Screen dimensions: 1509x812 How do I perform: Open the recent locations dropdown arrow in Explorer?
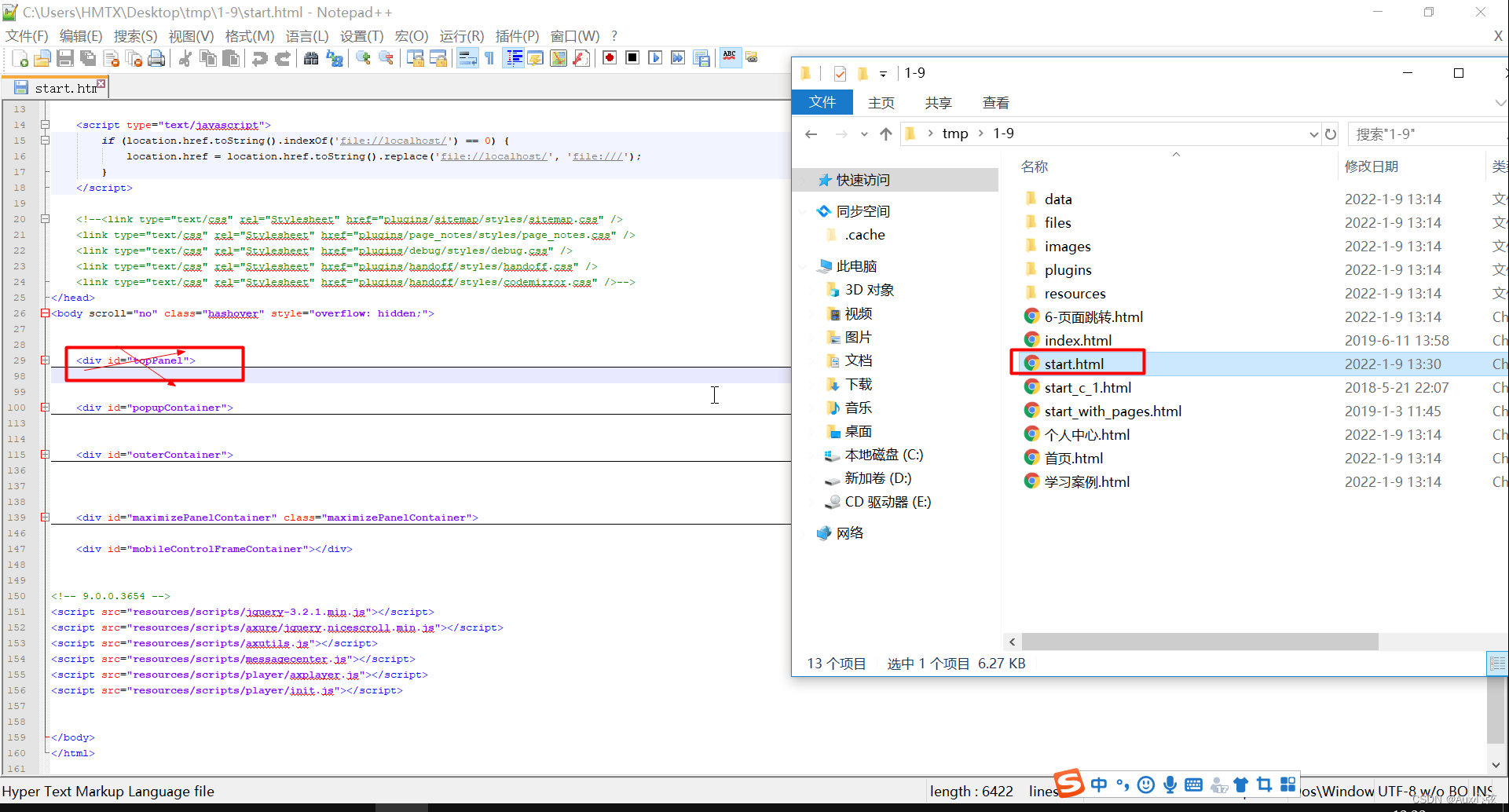[x=864, y=134]
